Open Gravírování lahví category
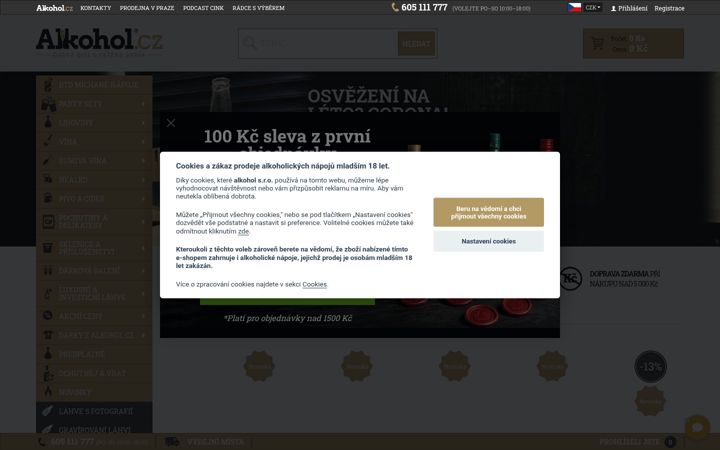The width and height of the screenshot is (720, 450). [x=94, y=430]
